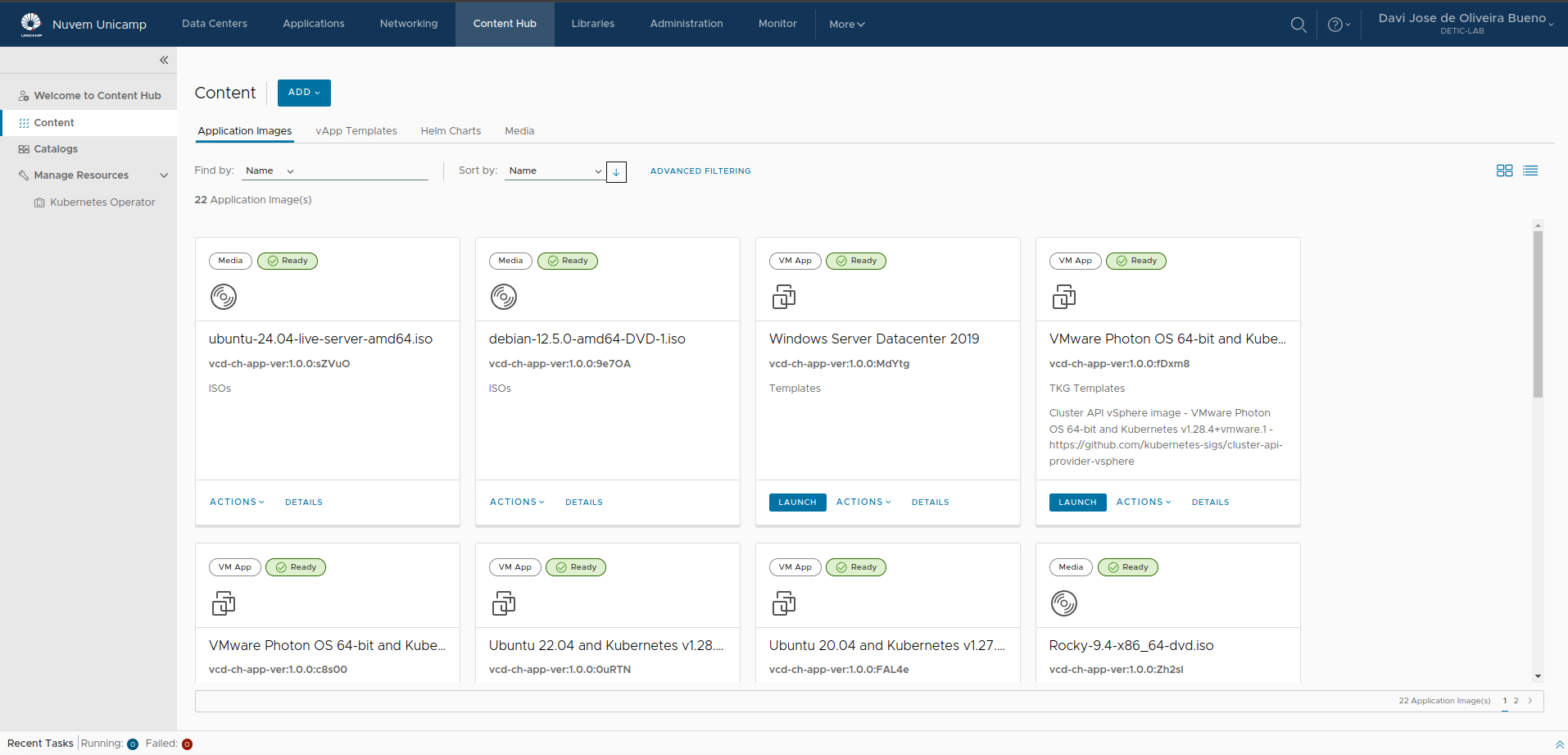Click Ubuntu 22.04 and Kubernetes v1.28 title
The image size is (1568, 755).
[x=606, y=646]
